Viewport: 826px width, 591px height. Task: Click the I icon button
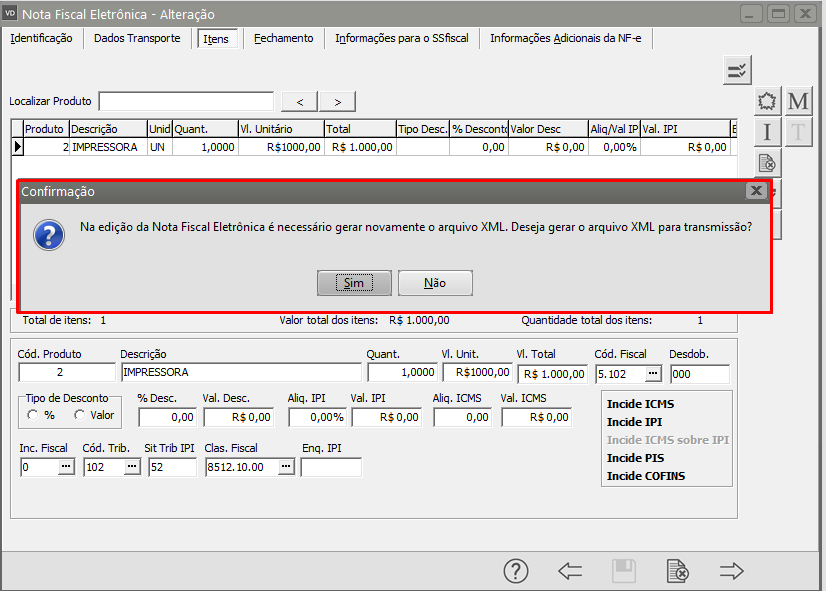[767, 131]
